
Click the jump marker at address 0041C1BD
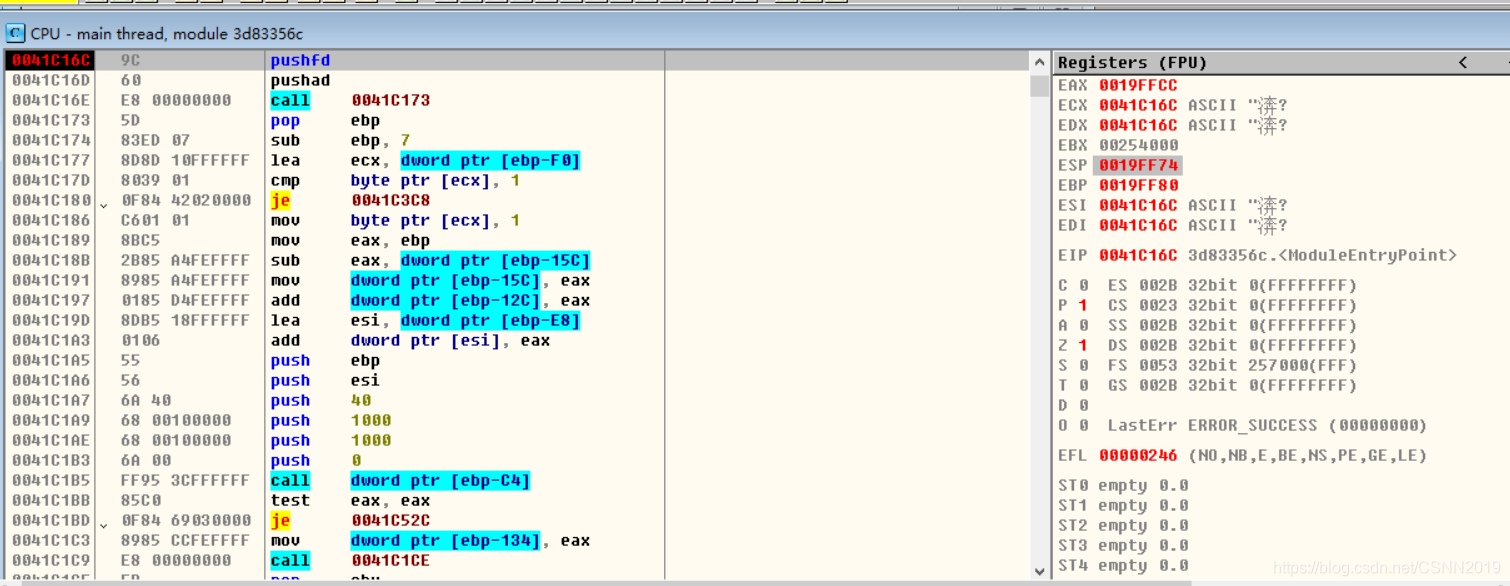(x=105, y=523)
